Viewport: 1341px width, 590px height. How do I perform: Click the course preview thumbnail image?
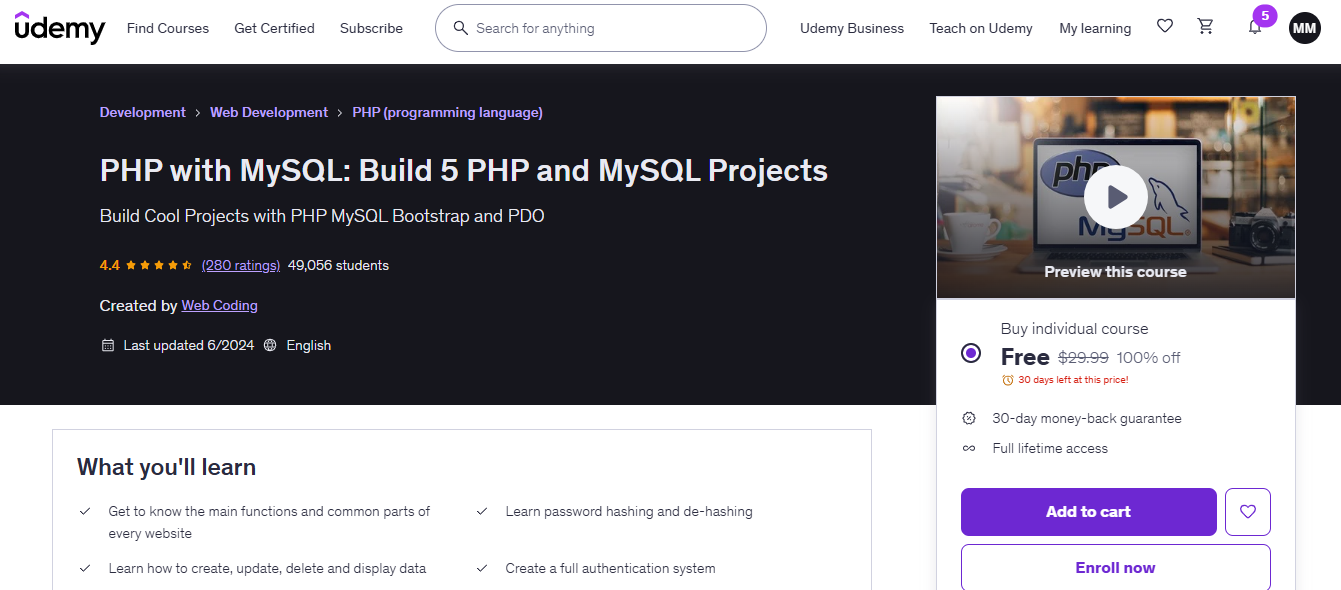point(1116,198)
